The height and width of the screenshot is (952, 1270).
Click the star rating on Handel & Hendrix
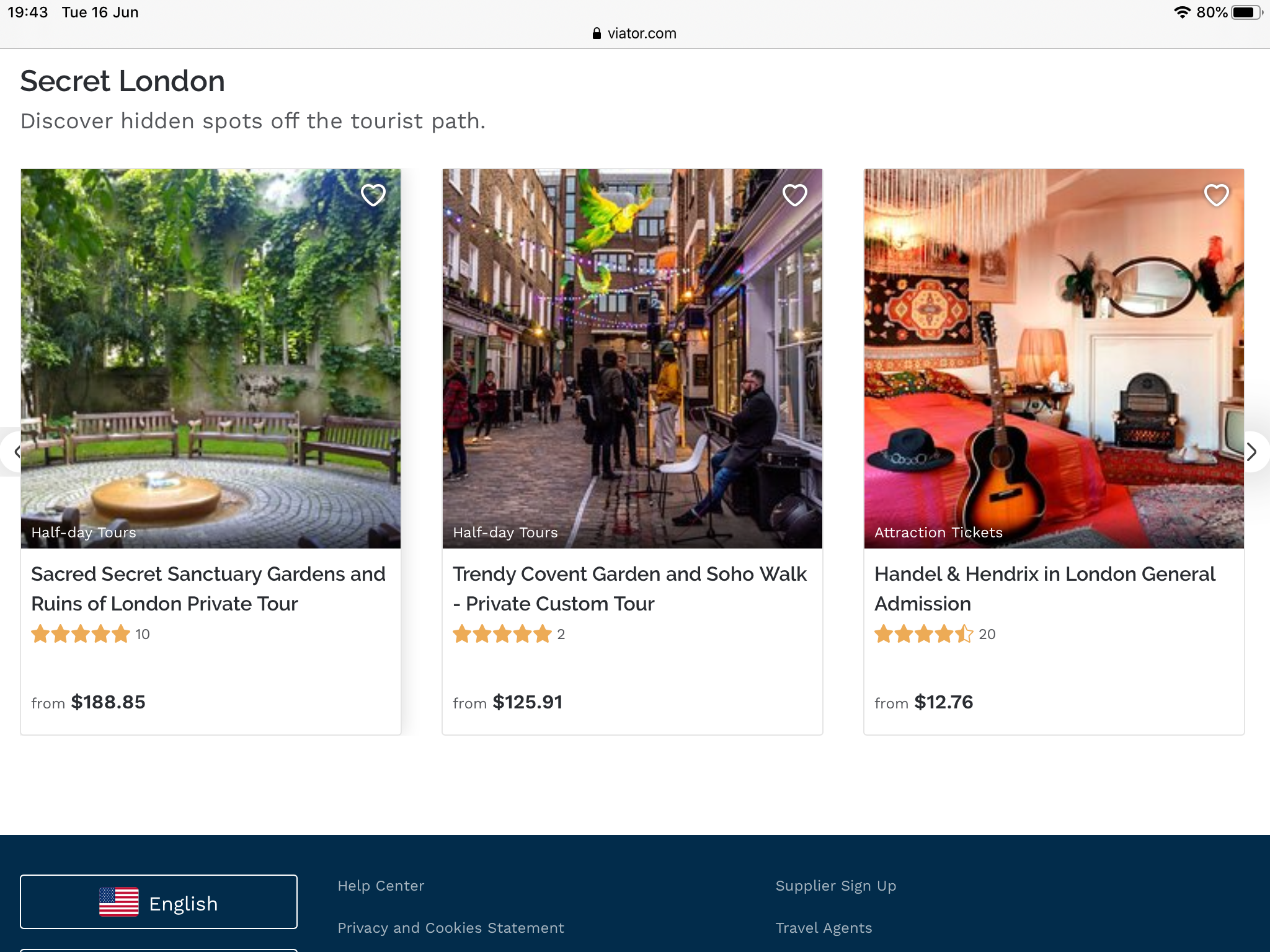pyautogui.click(x=923, y=634)
